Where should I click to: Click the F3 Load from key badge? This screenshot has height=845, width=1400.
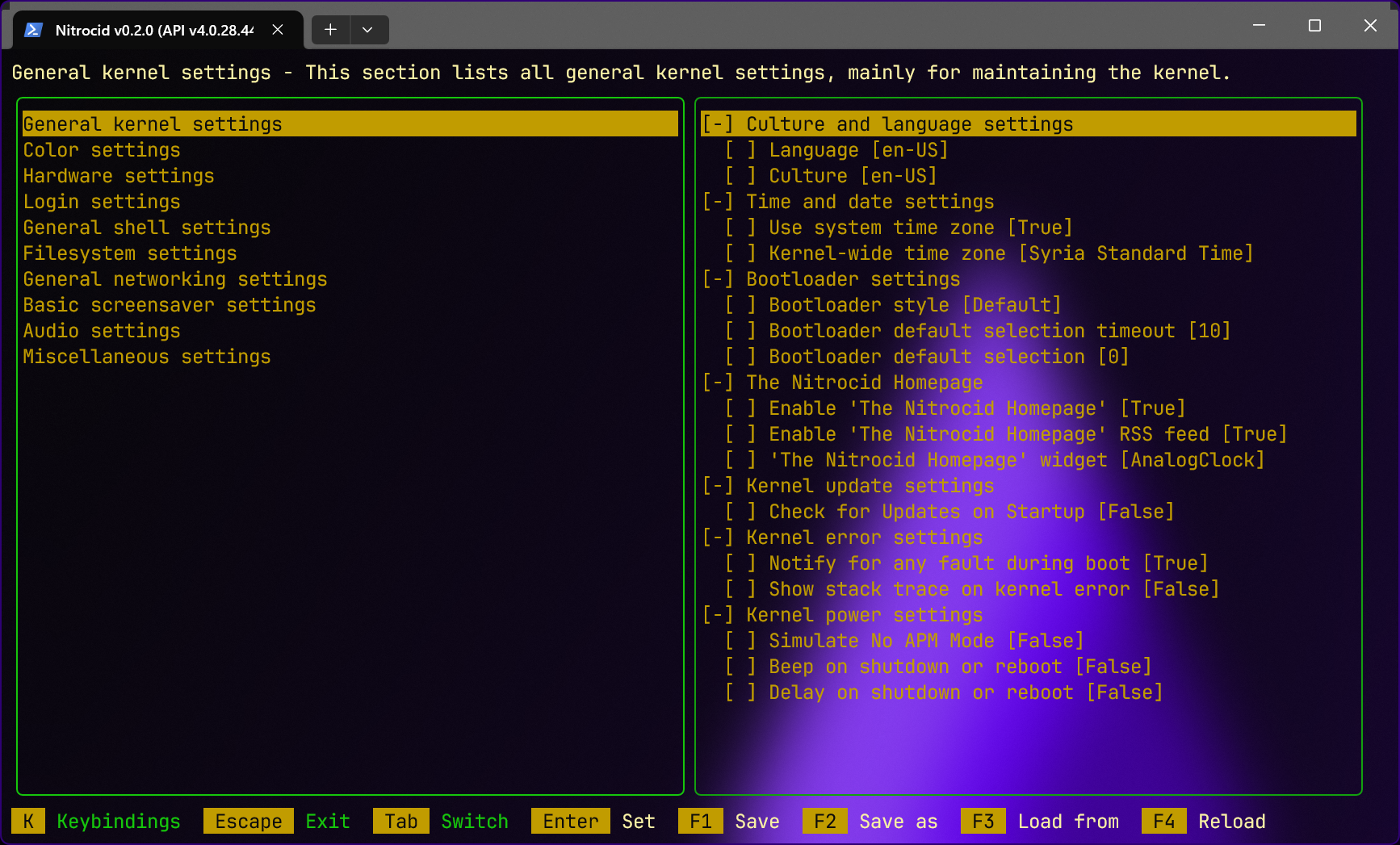(983, 822)
